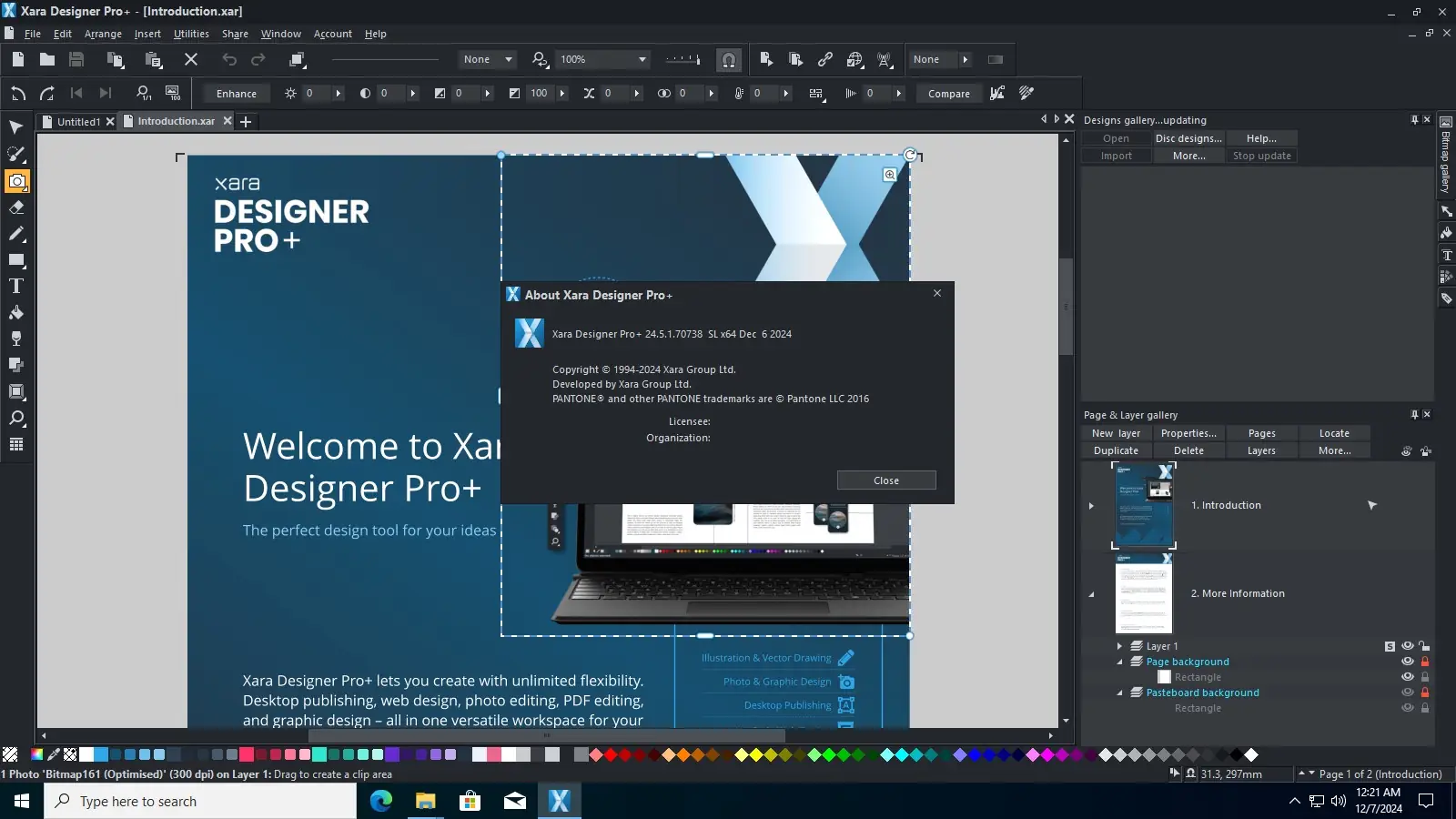Click the color temperature thermometer icon
Image resolution: width=1456 pixels, height=819 pixels.
[739, 93]
